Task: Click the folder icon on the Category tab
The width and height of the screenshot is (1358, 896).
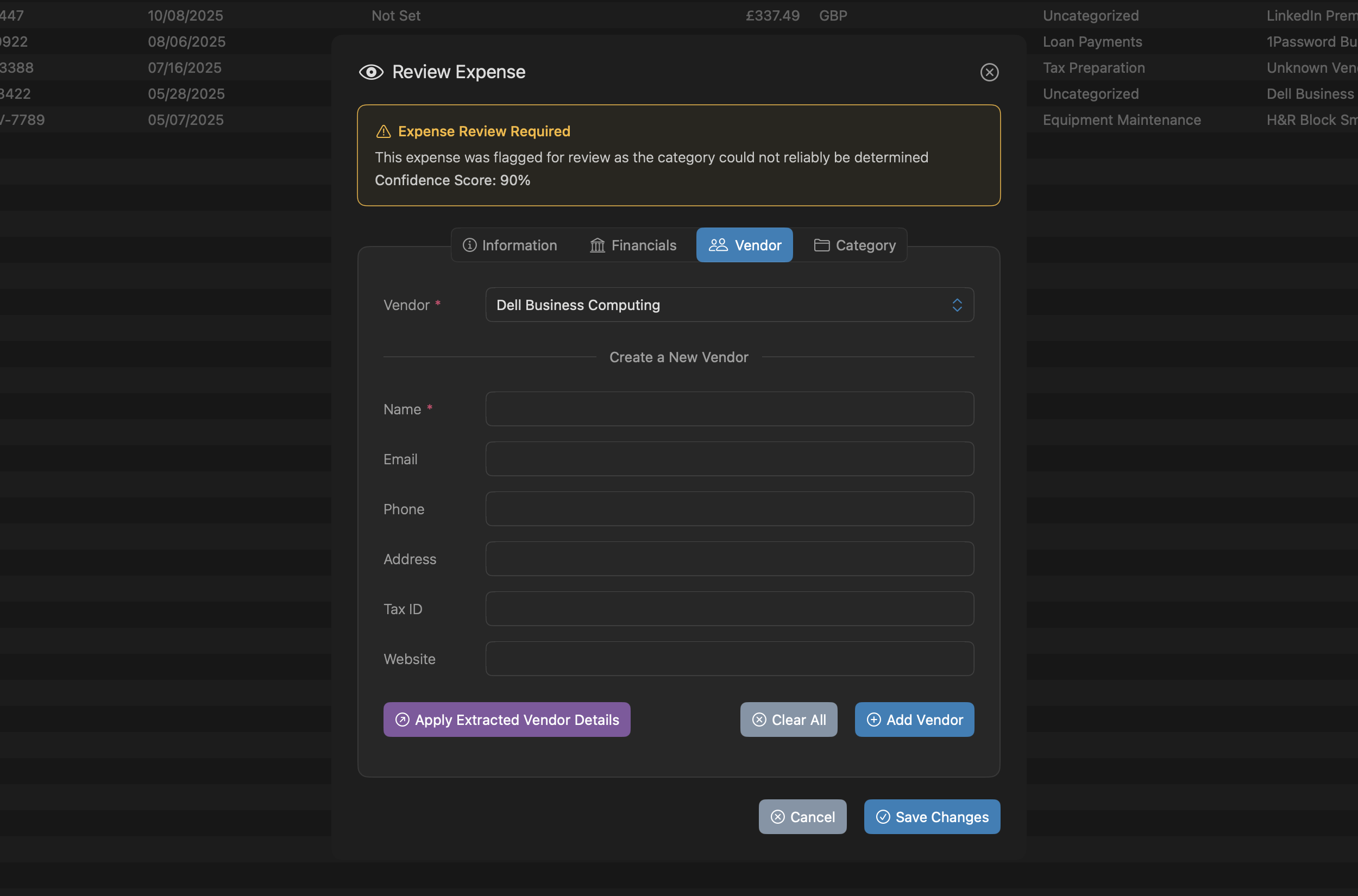Action: (x=821, y=245)
